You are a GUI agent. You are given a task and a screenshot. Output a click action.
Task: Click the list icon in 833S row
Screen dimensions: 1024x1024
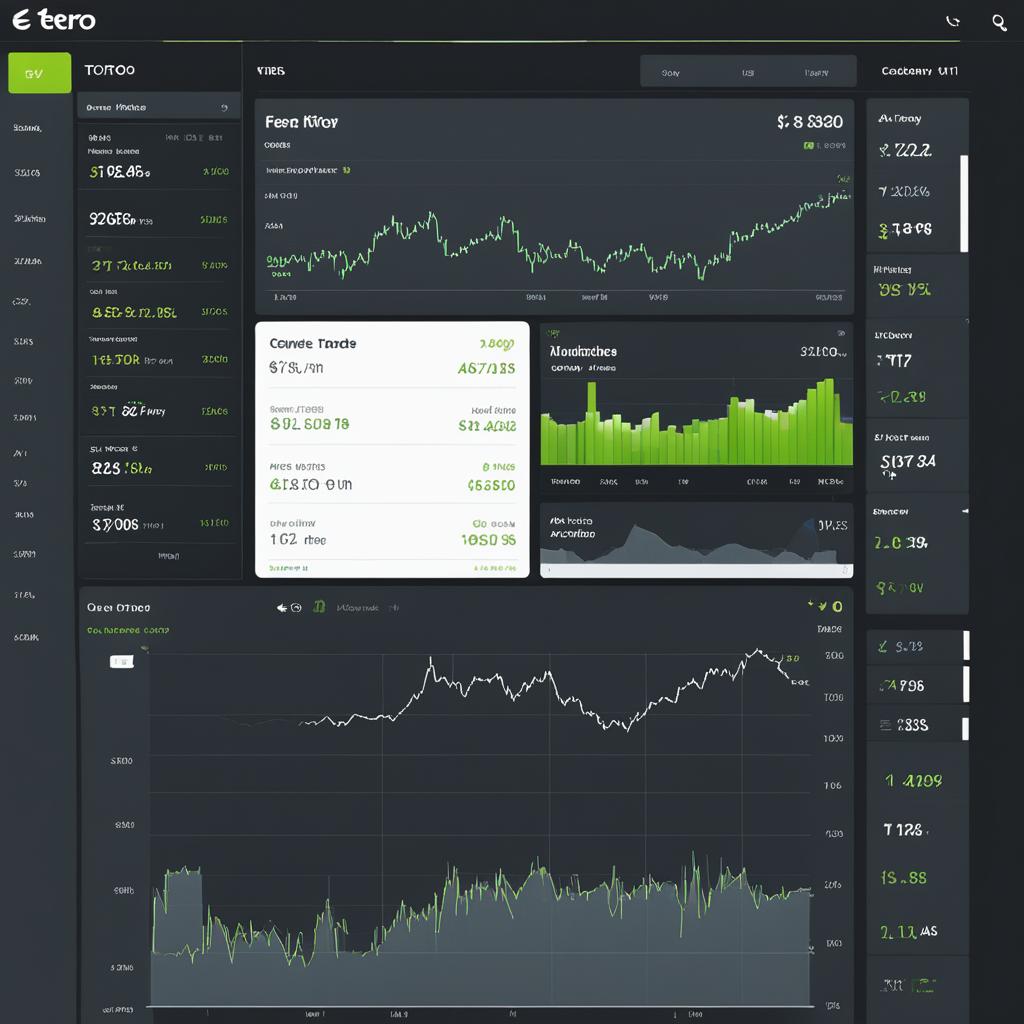pyautogui.click(x=886, y=725)
